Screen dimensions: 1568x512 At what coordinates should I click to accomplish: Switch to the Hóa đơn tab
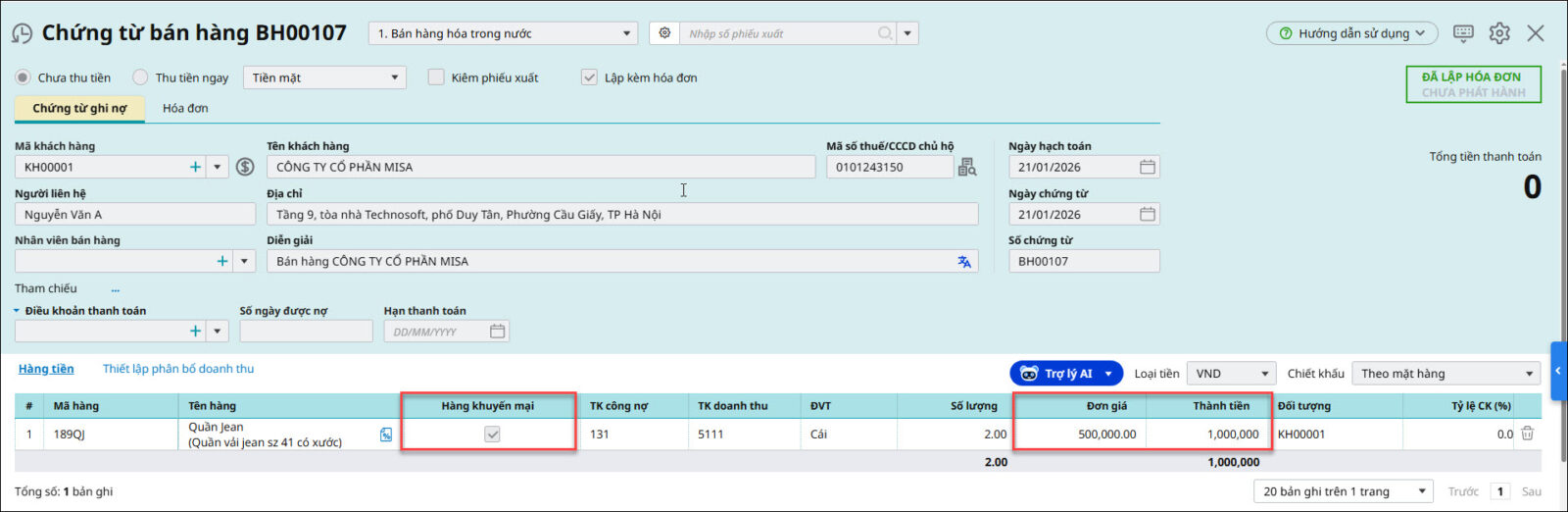185,109
